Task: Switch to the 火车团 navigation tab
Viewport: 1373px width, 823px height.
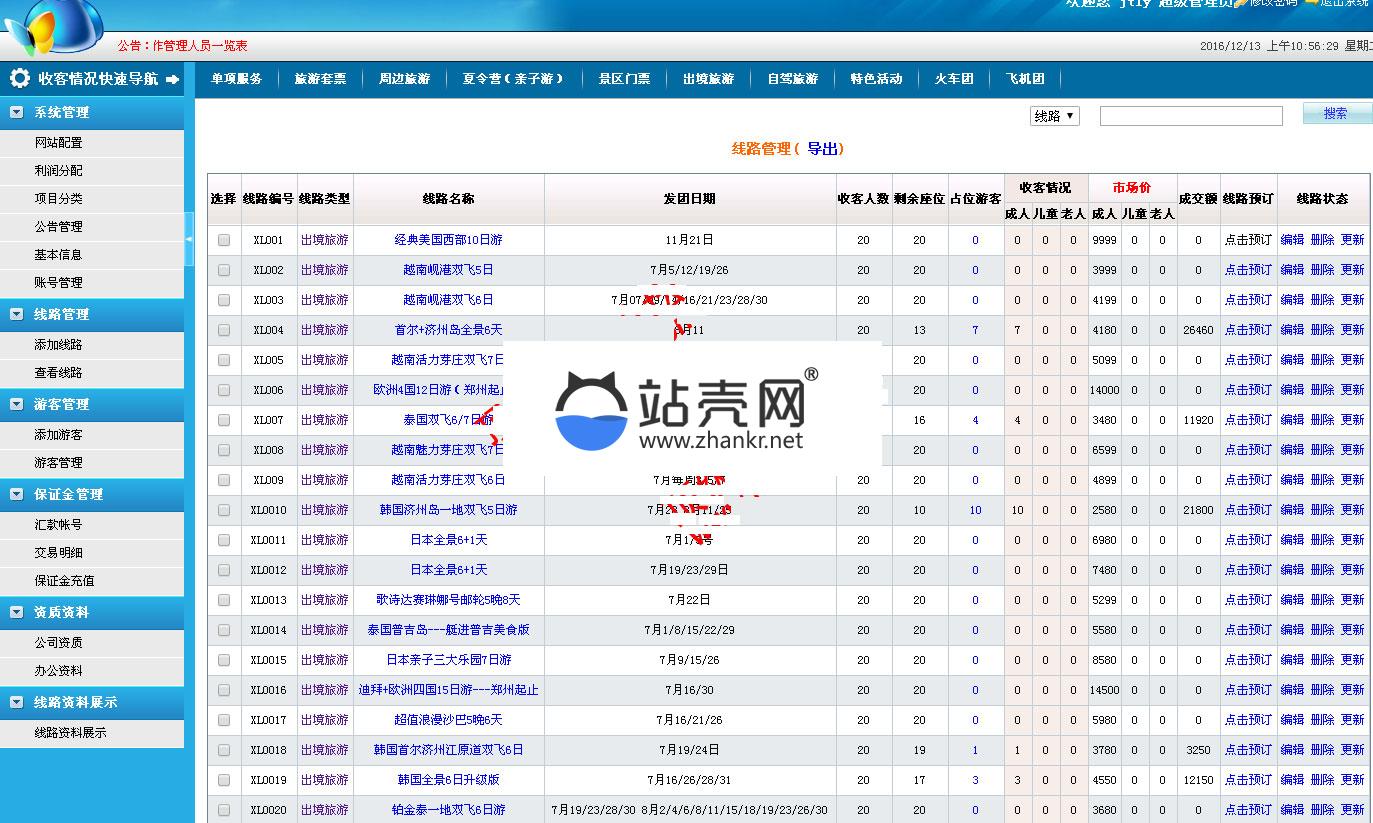Action: point(954,79)
